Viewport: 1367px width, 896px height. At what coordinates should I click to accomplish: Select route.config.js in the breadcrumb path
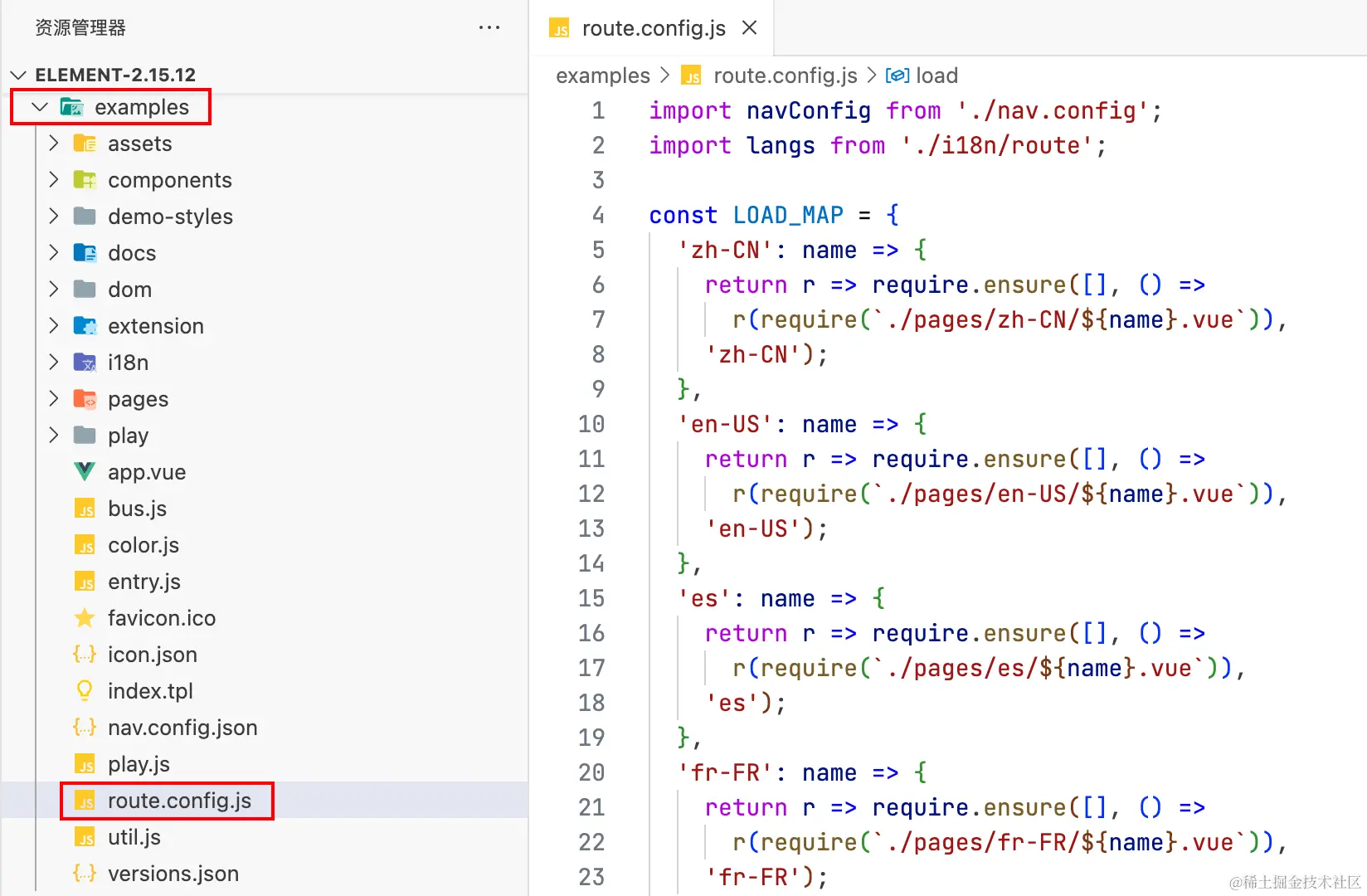click(x=786, y=75)
